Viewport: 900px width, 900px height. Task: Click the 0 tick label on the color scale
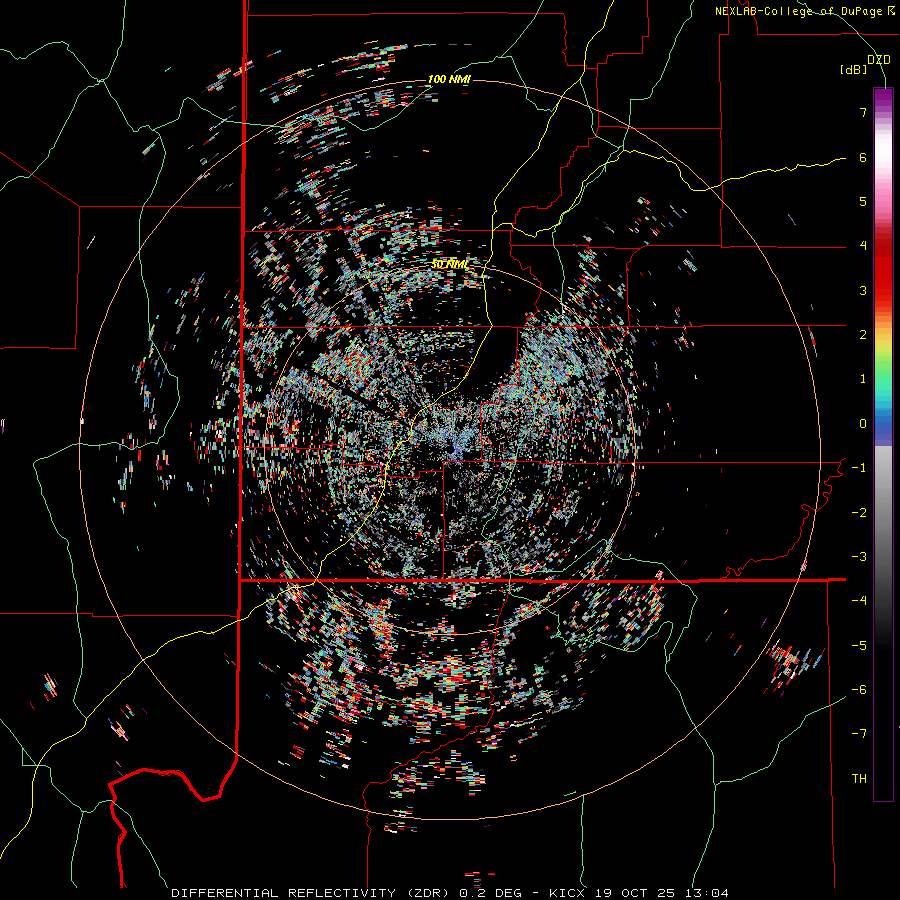[863, 424]
